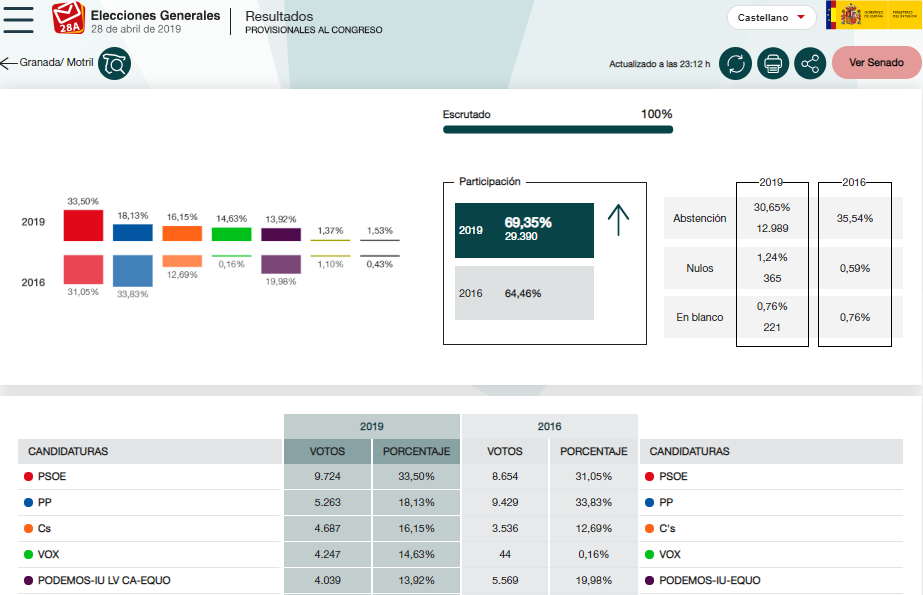Screen dimensions: 923x595
Task: Open the hamburger menu
Action: 19,18
